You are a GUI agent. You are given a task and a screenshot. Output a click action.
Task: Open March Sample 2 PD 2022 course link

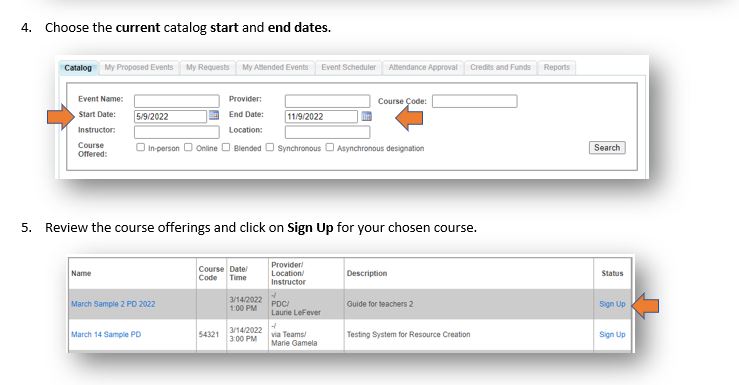point(113,304)
